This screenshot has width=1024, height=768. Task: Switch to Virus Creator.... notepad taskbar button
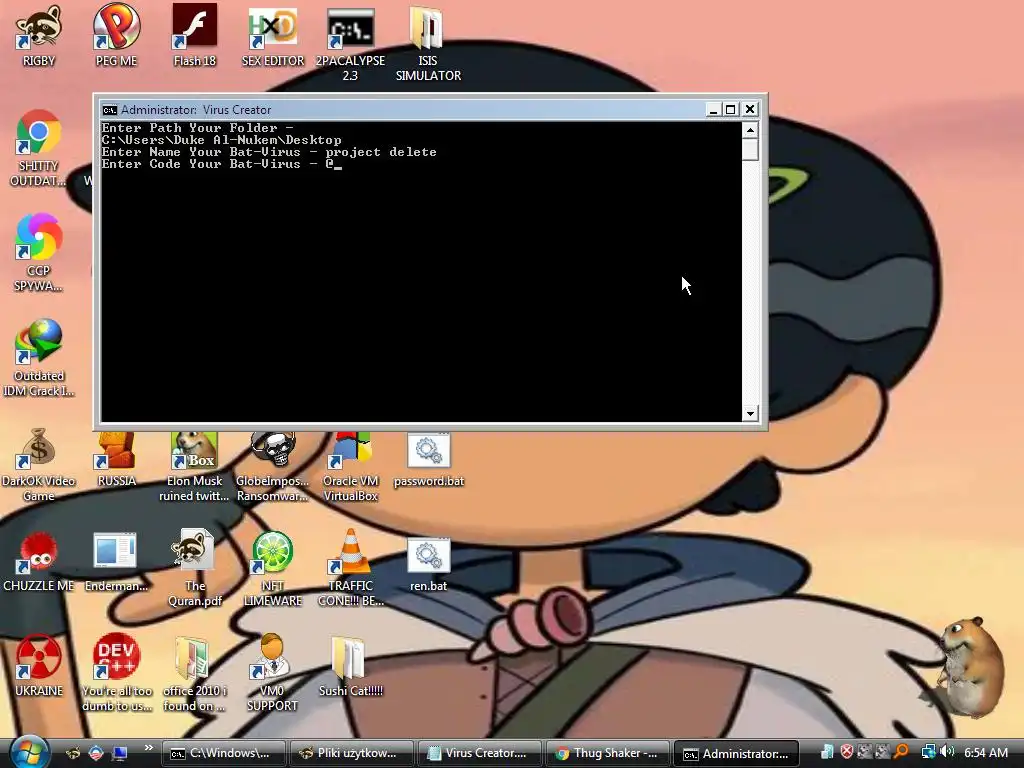click(x=480, y=754)
